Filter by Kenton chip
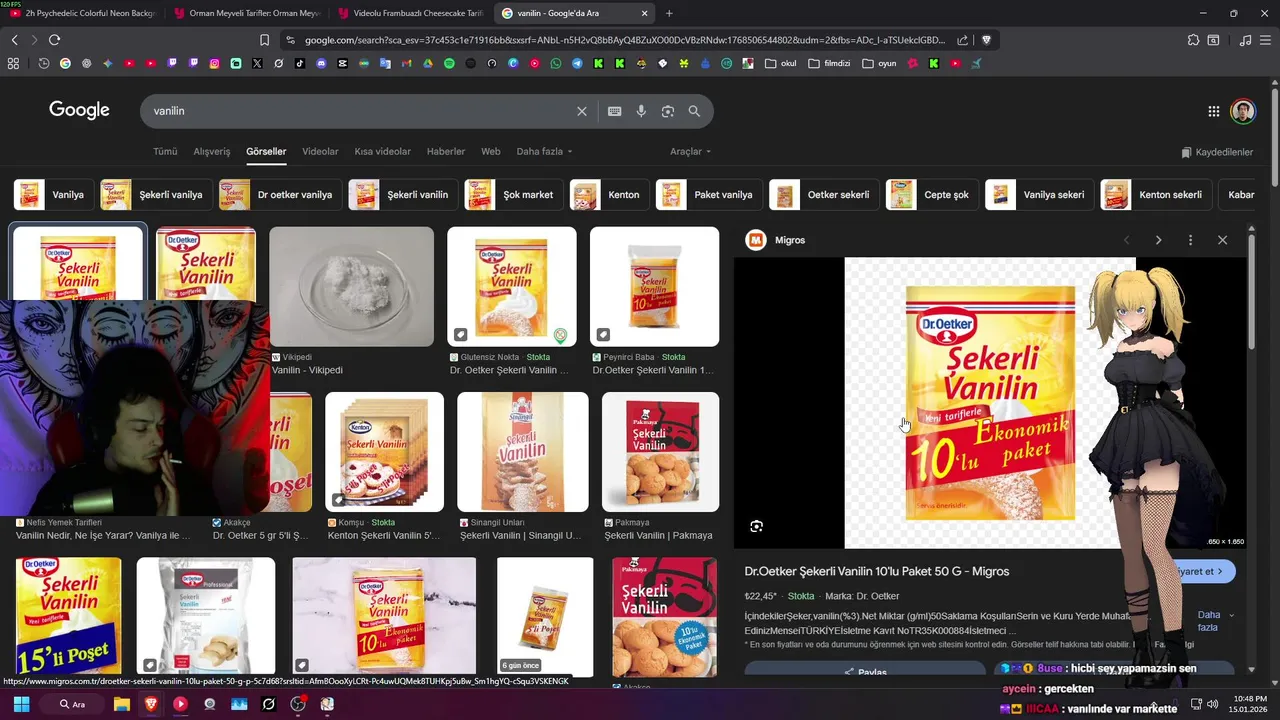 (x=609, y=195)
